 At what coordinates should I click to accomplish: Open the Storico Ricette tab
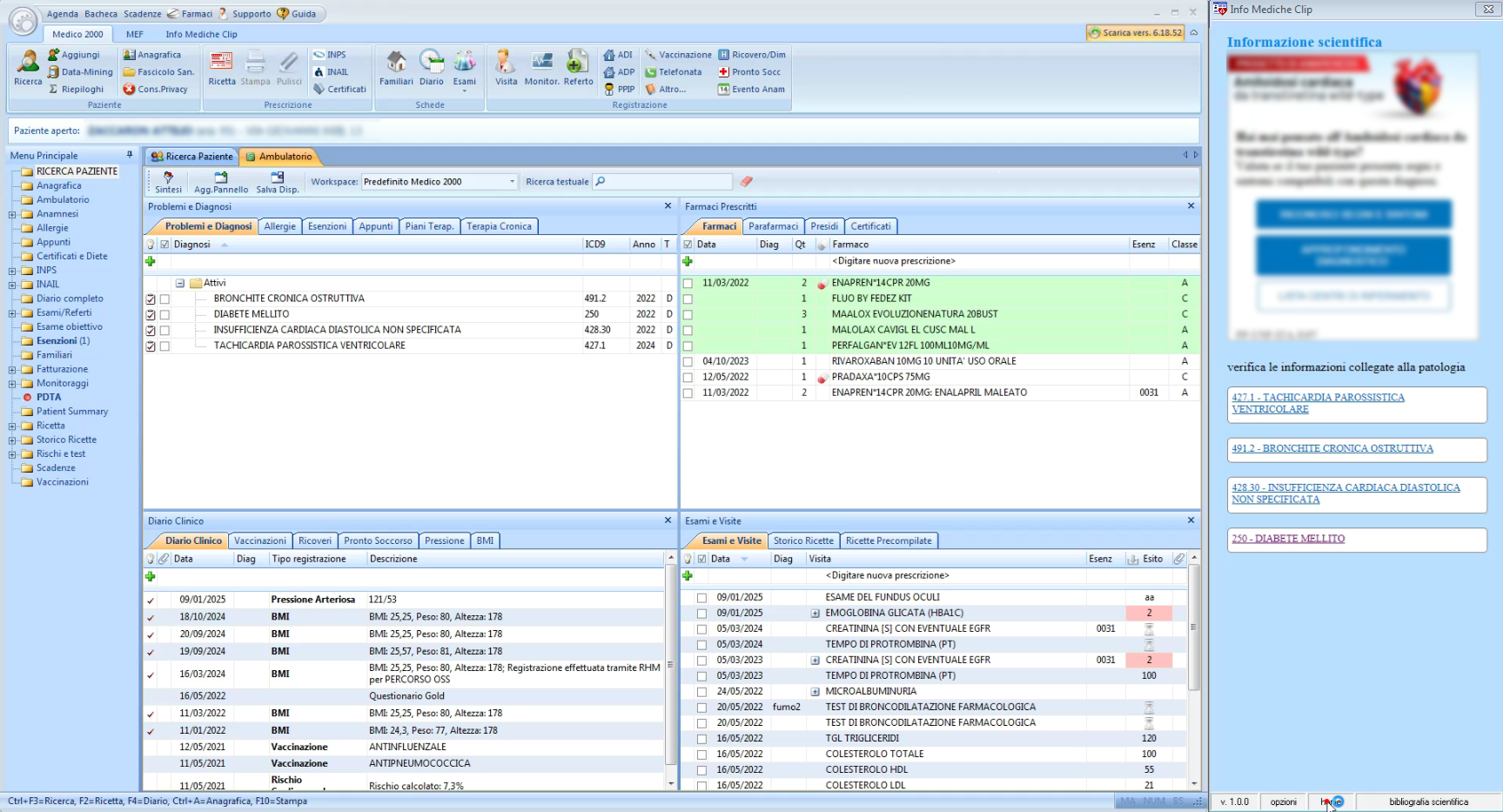pos(802,540)
